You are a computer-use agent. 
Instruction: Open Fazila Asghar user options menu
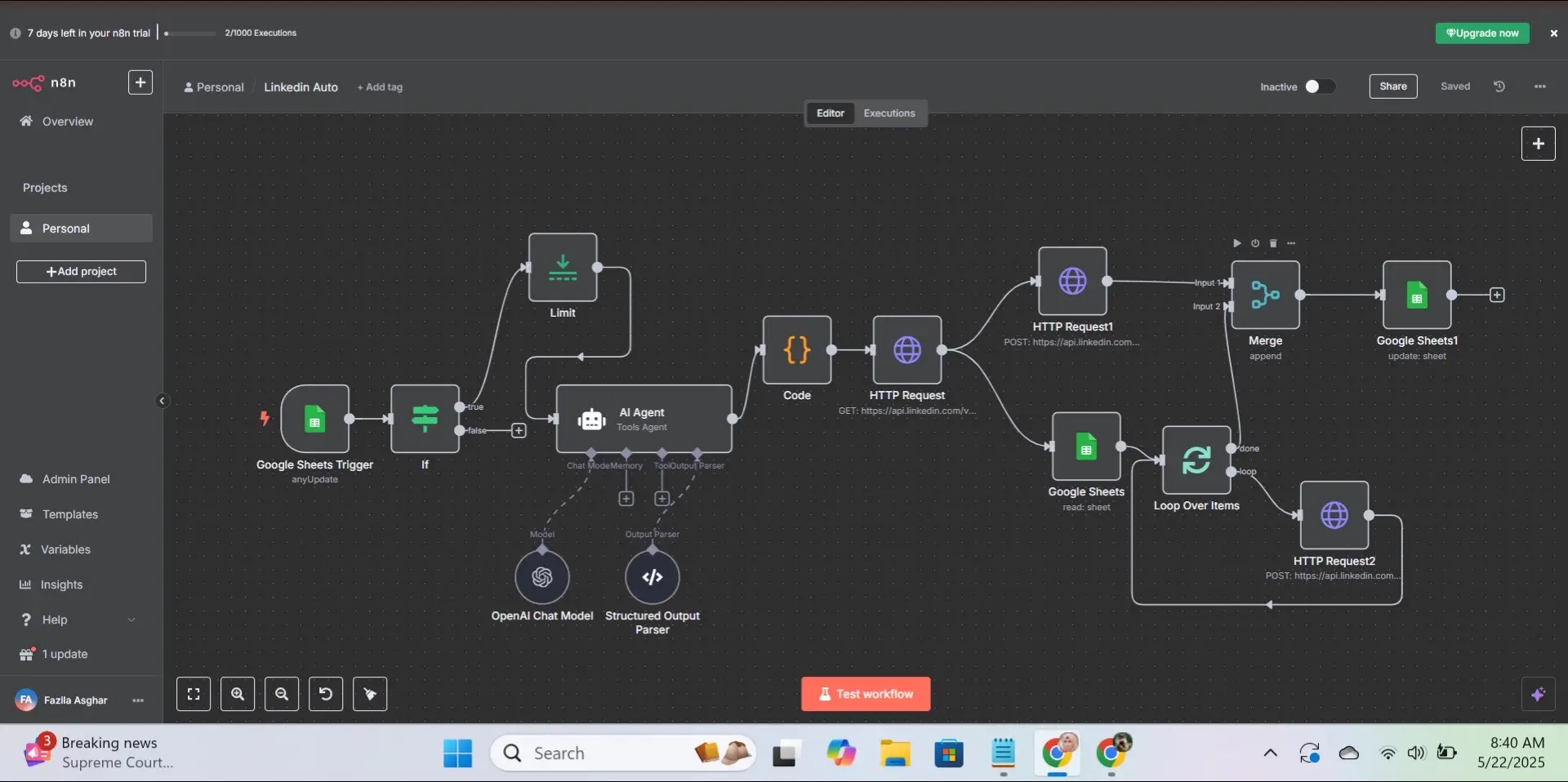pyautogui.click(x=138, y=700)
